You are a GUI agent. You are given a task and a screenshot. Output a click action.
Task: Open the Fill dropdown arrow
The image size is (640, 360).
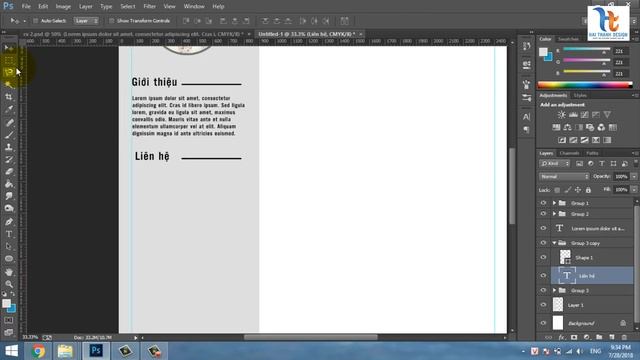tap(634, 190)
